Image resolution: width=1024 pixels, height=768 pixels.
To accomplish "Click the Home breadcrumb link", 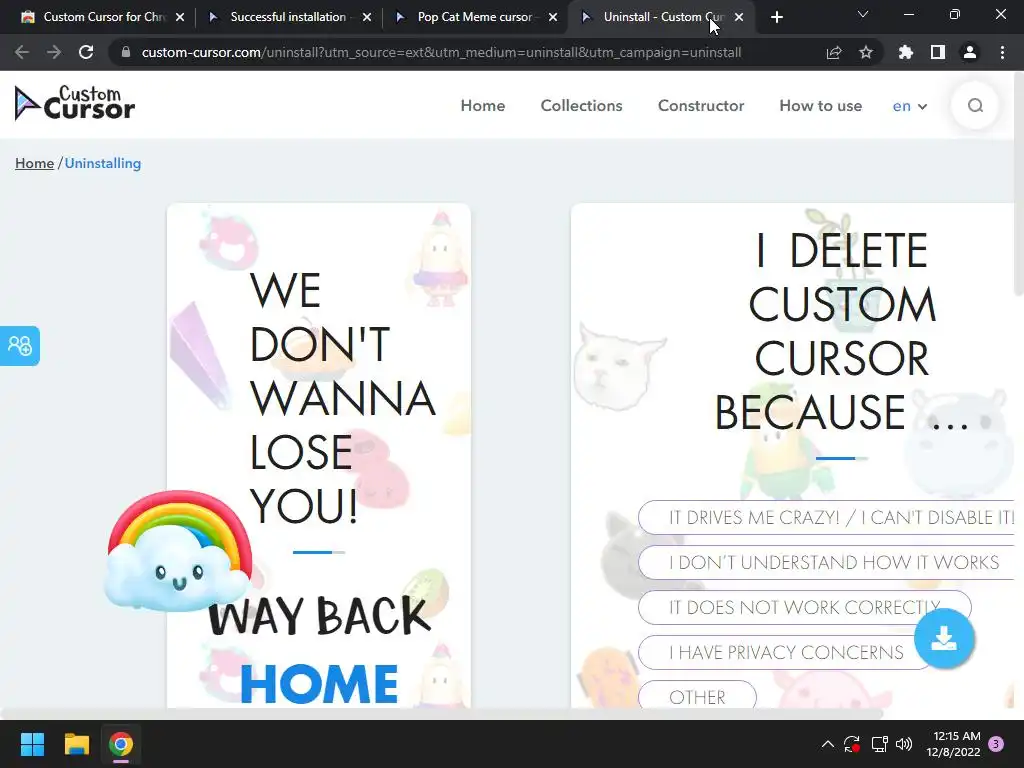I will point(34,163).
